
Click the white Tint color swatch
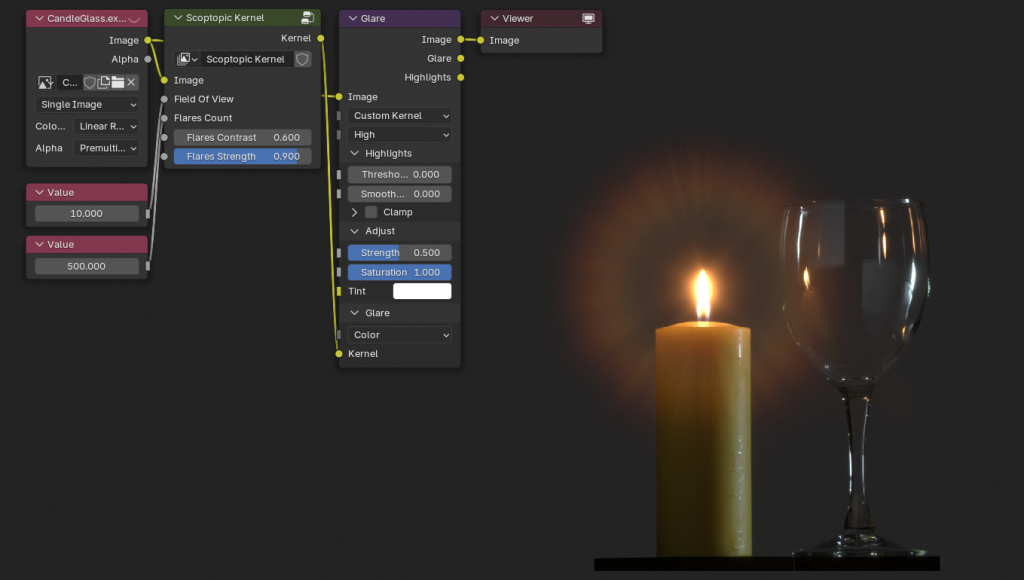click(422, 291)
